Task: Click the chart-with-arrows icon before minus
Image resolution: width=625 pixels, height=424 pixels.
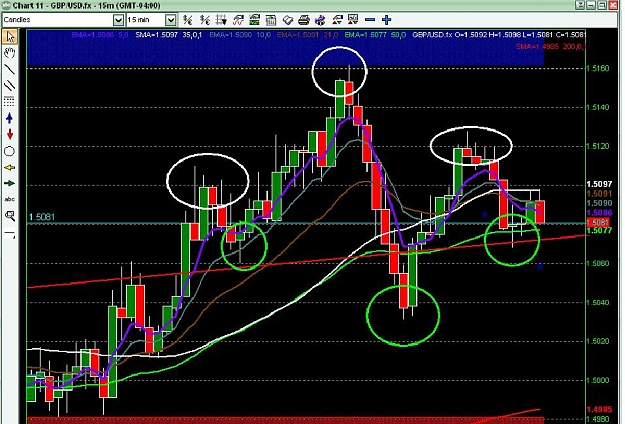Action: pyautogui.click(x=353, y=20)
